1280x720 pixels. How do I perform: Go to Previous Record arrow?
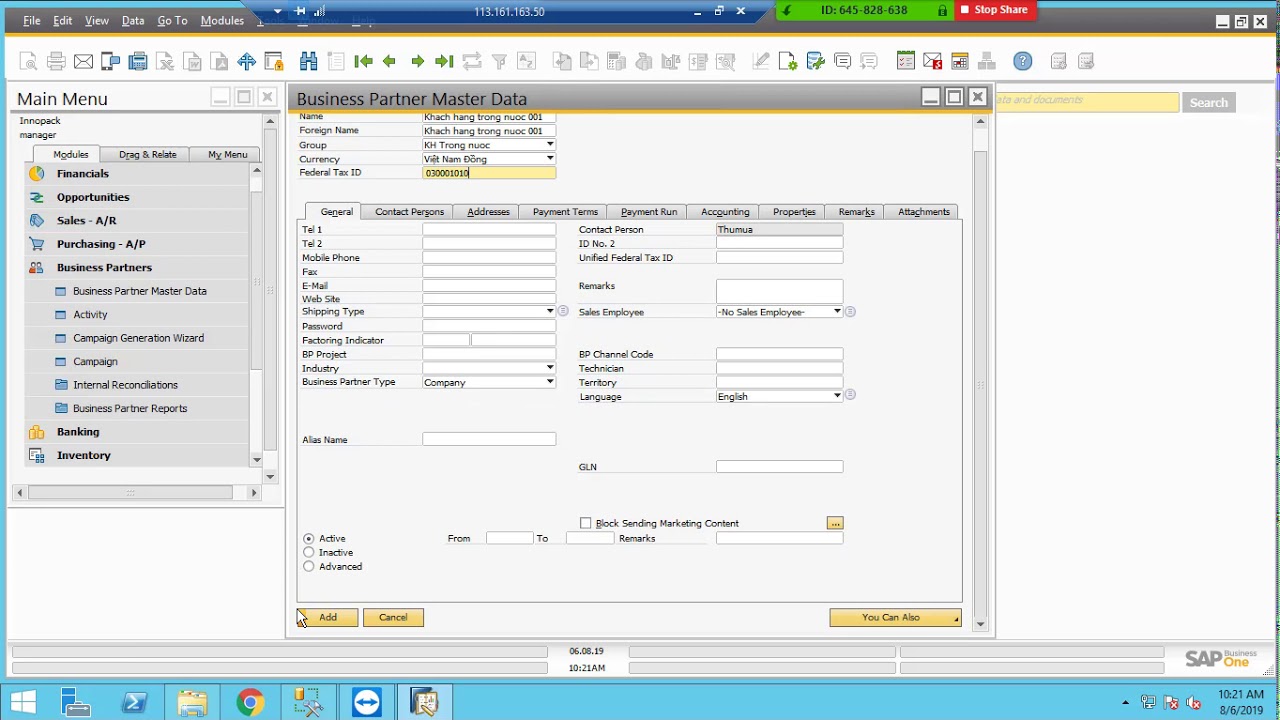tap(390, 62)
